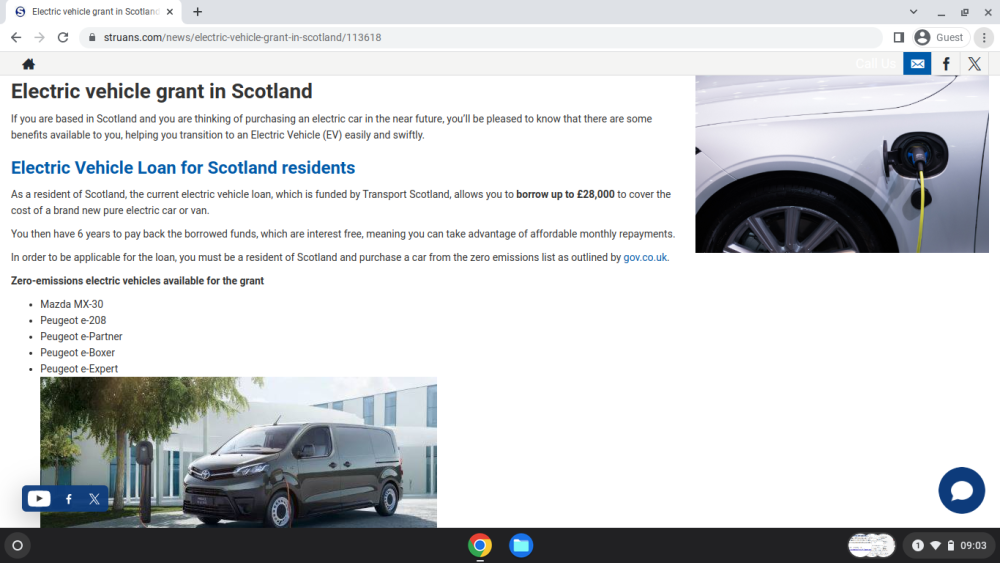Reload the current page

[62, 38]
